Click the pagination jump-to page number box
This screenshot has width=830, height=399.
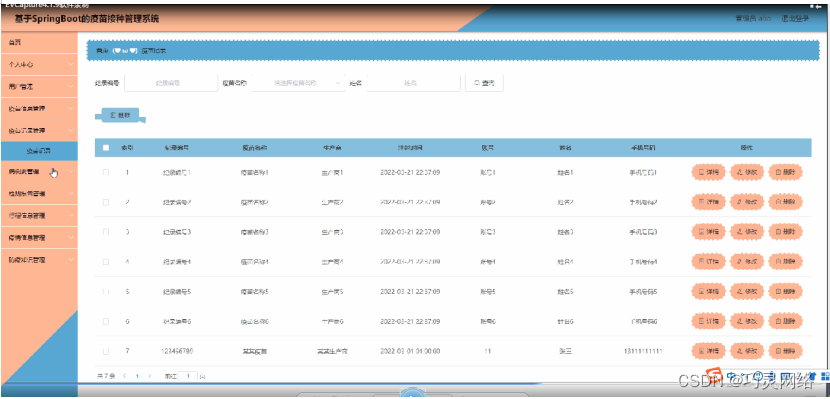[x=188, y=376]
